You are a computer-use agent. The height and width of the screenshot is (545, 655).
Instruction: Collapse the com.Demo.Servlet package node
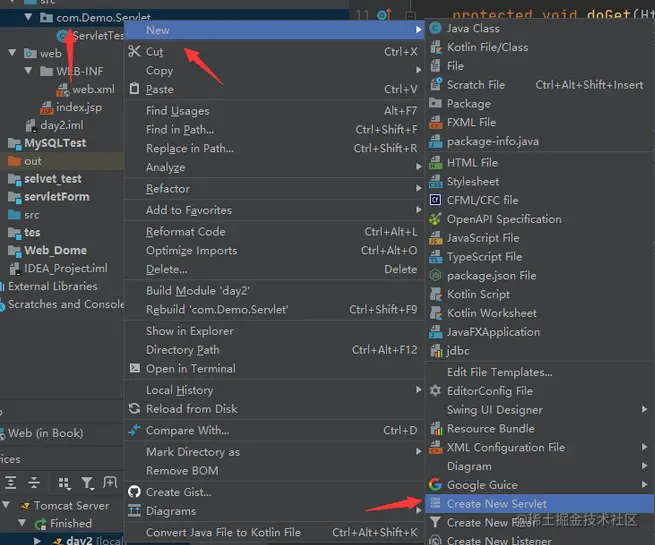[28, 17]
